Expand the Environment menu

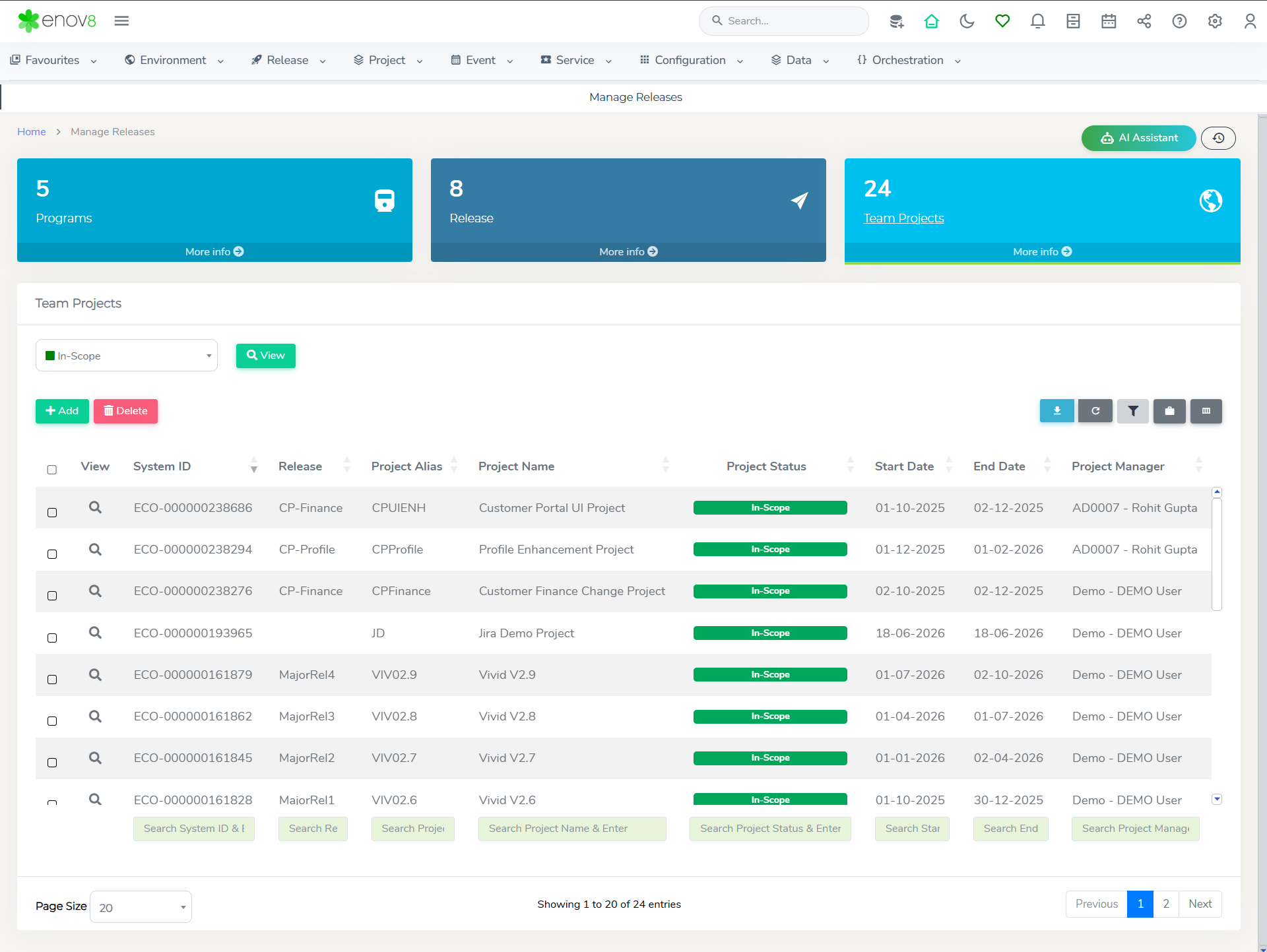174,60
